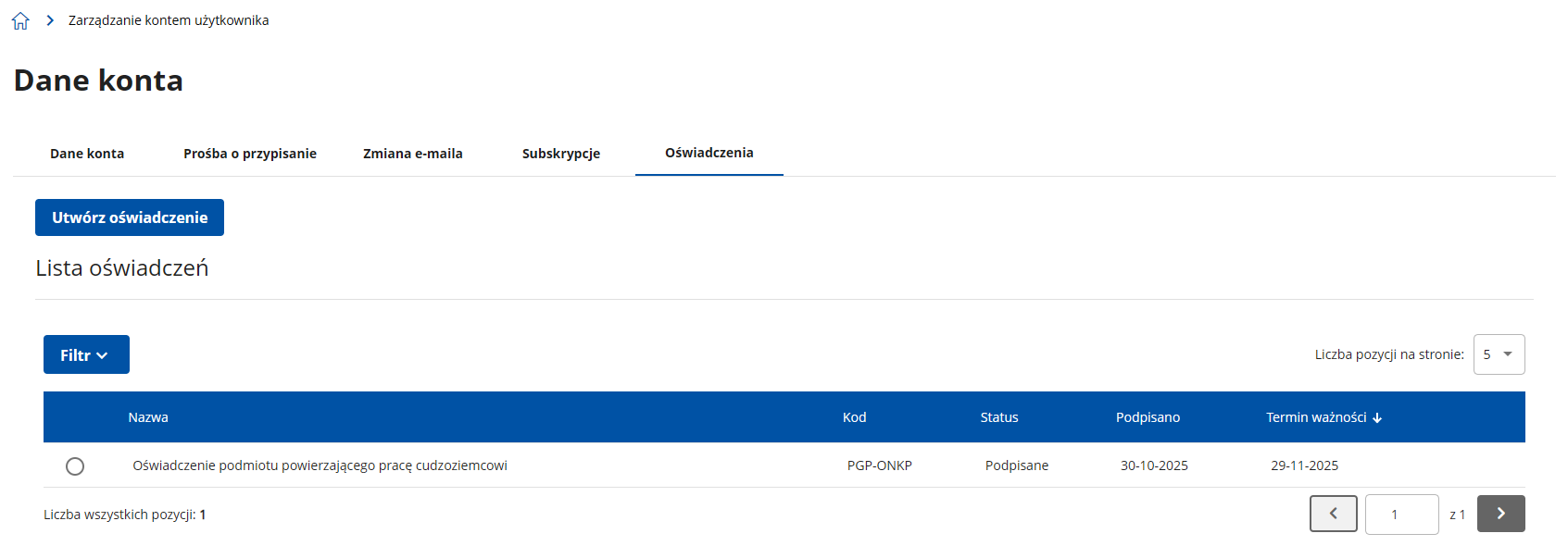
Task: Click the Termin ważności sort arrow
Action: [x=1377, y=418]
